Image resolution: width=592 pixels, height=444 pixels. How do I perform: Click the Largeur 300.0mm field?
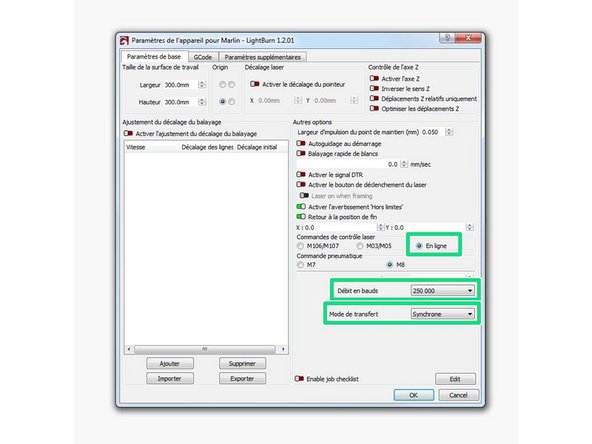[x=180, y=85]
